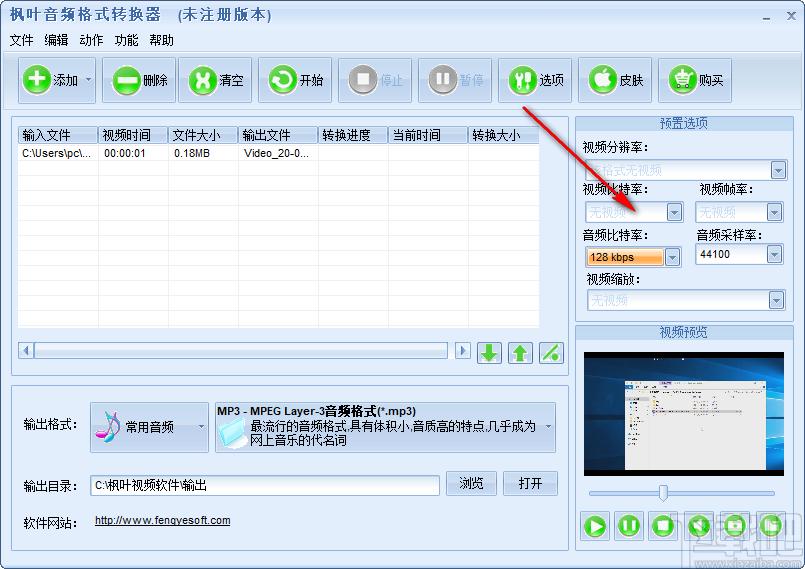Click the 文件大小 column header

tap(203, 135)
